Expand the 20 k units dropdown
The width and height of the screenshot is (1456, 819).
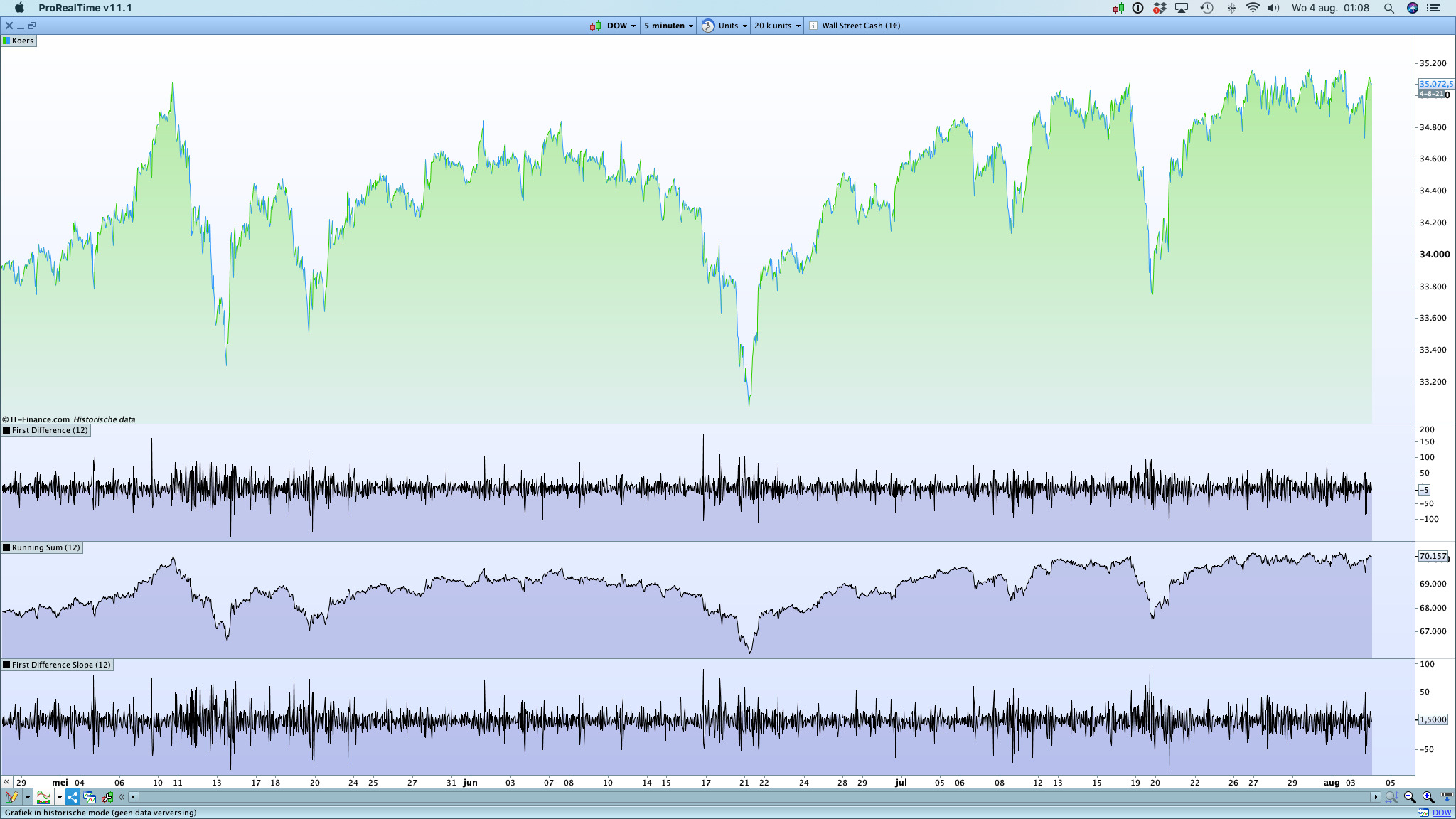click(777, 26)
